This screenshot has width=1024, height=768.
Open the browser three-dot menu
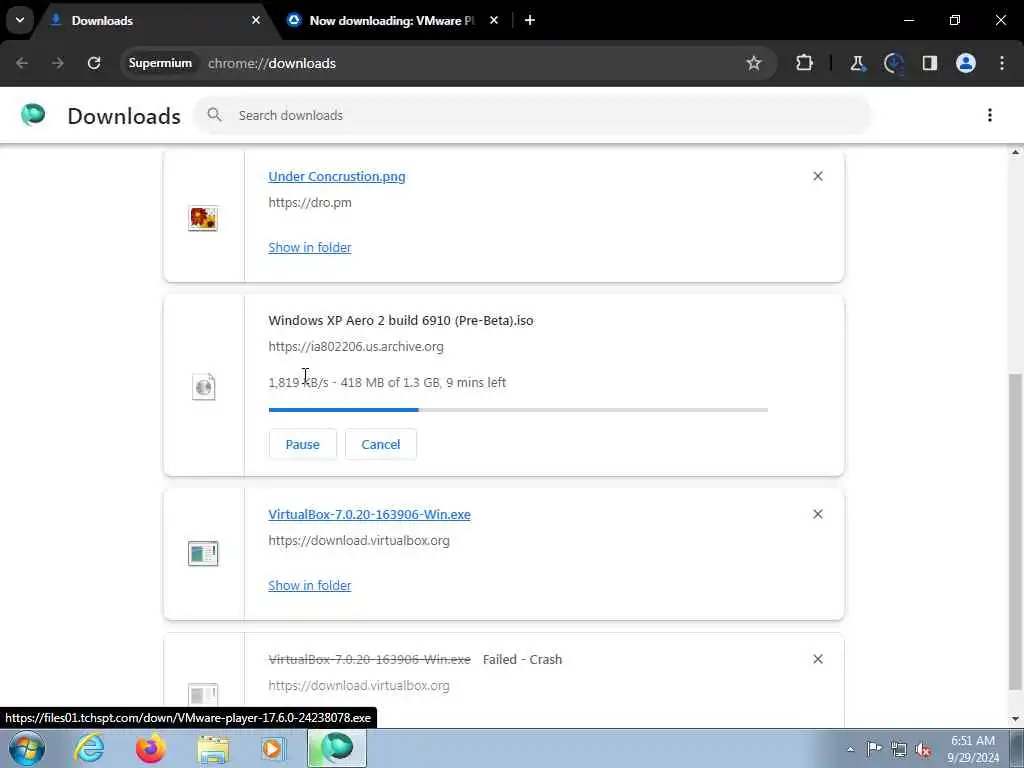1002,63
